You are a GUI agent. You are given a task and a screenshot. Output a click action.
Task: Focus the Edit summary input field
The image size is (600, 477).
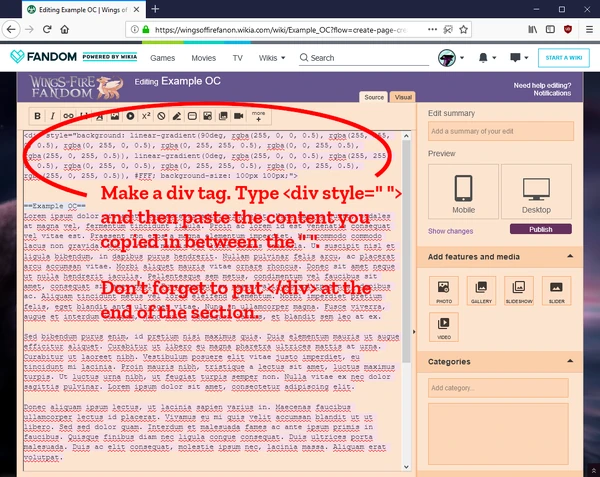click(501, 131)
